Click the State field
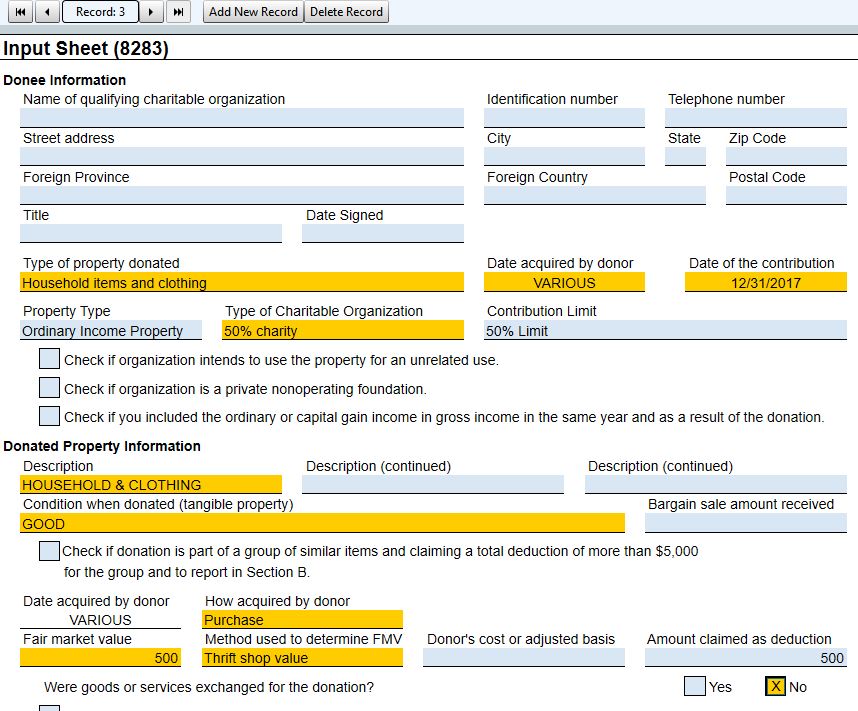The width and height of the screenshot is (858, 711). click(x=685, y=156)
